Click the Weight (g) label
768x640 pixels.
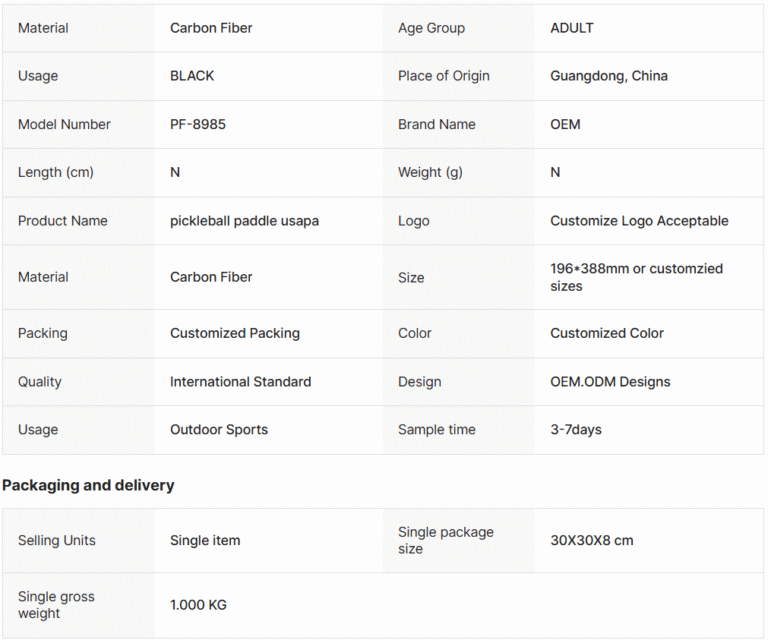pyautogui.click(x=430, y=172)
